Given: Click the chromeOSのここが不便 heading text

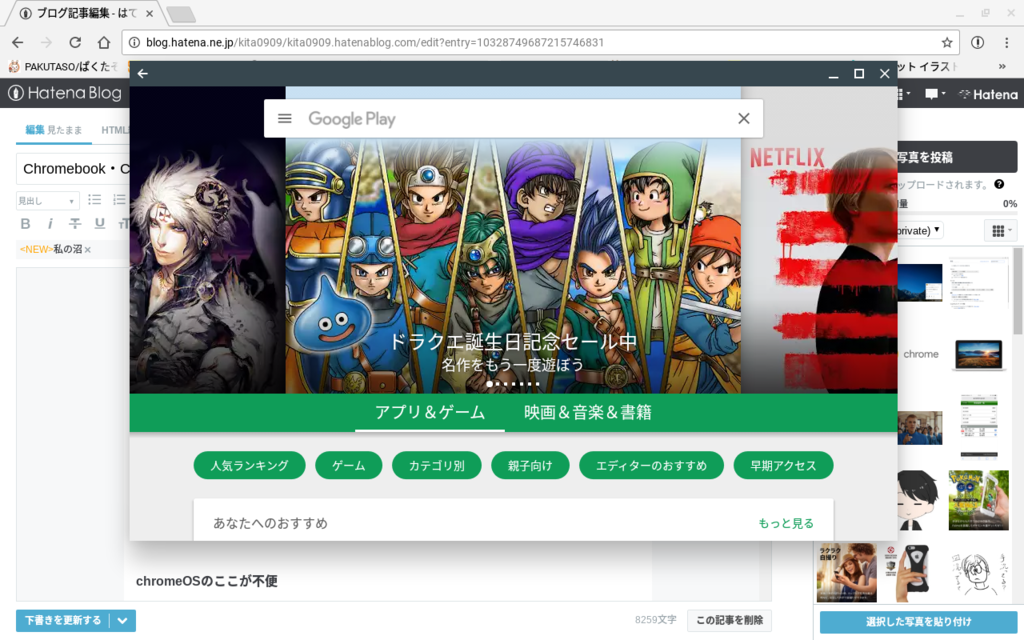Looking at the screenshot, I should point(206,581).
